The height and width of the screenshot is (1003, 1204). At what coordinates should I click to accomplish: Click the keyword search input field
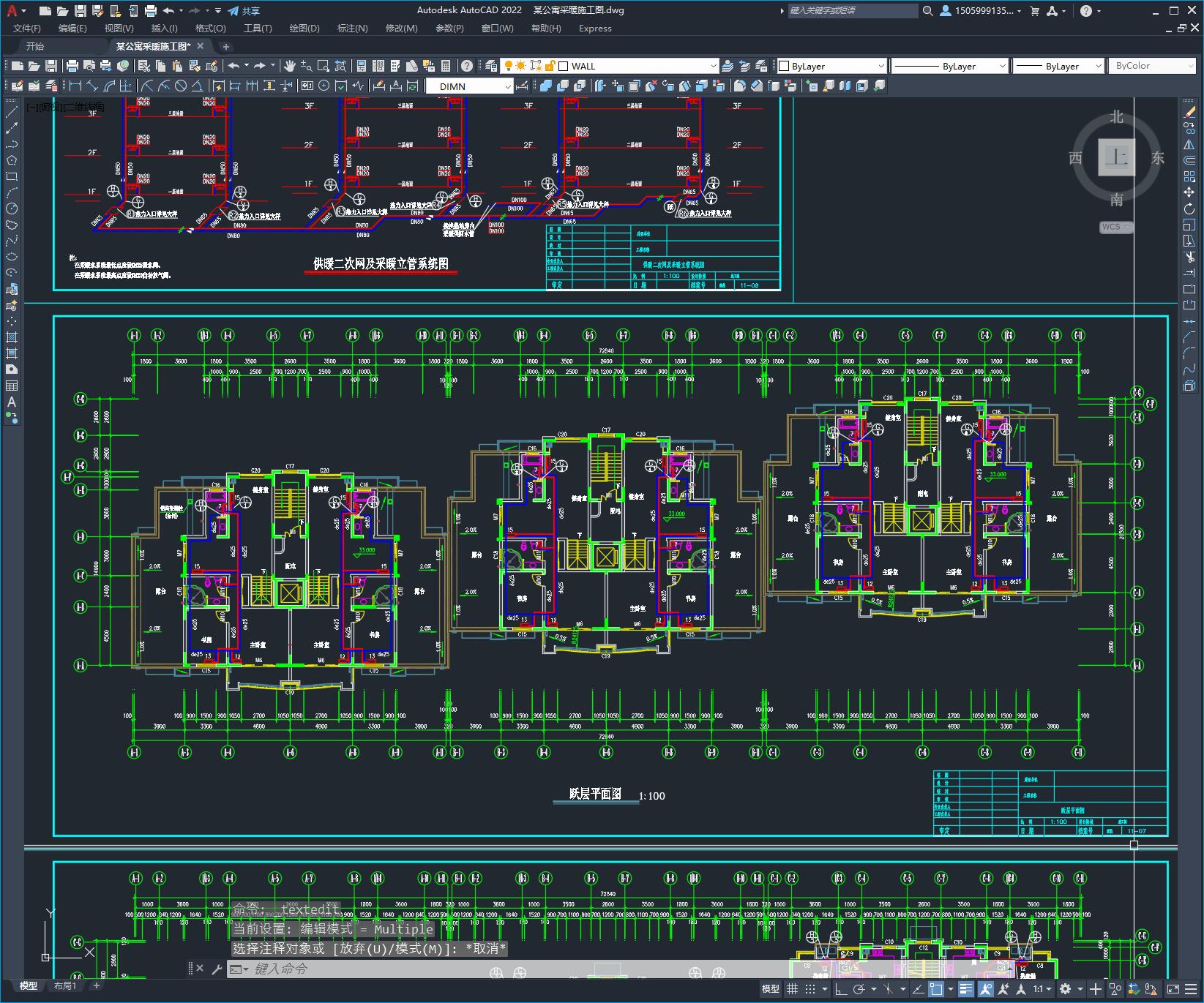coord(852,11)
